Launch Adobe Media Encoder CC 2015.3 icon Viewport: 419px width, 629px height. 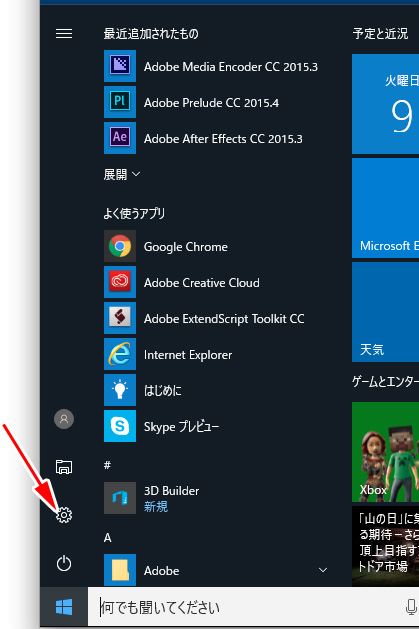[x=120, y=66]
